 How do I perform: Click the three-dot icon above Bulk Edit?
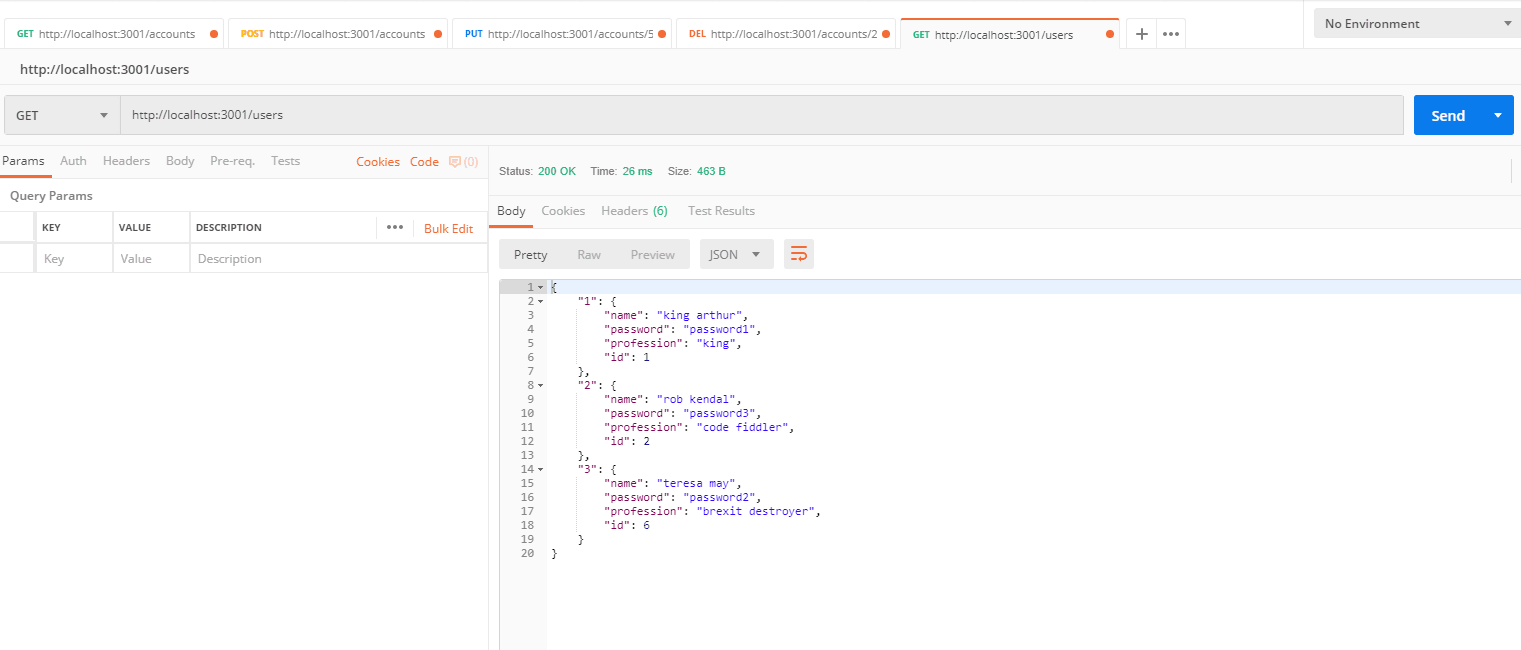(x=394, y=228)
